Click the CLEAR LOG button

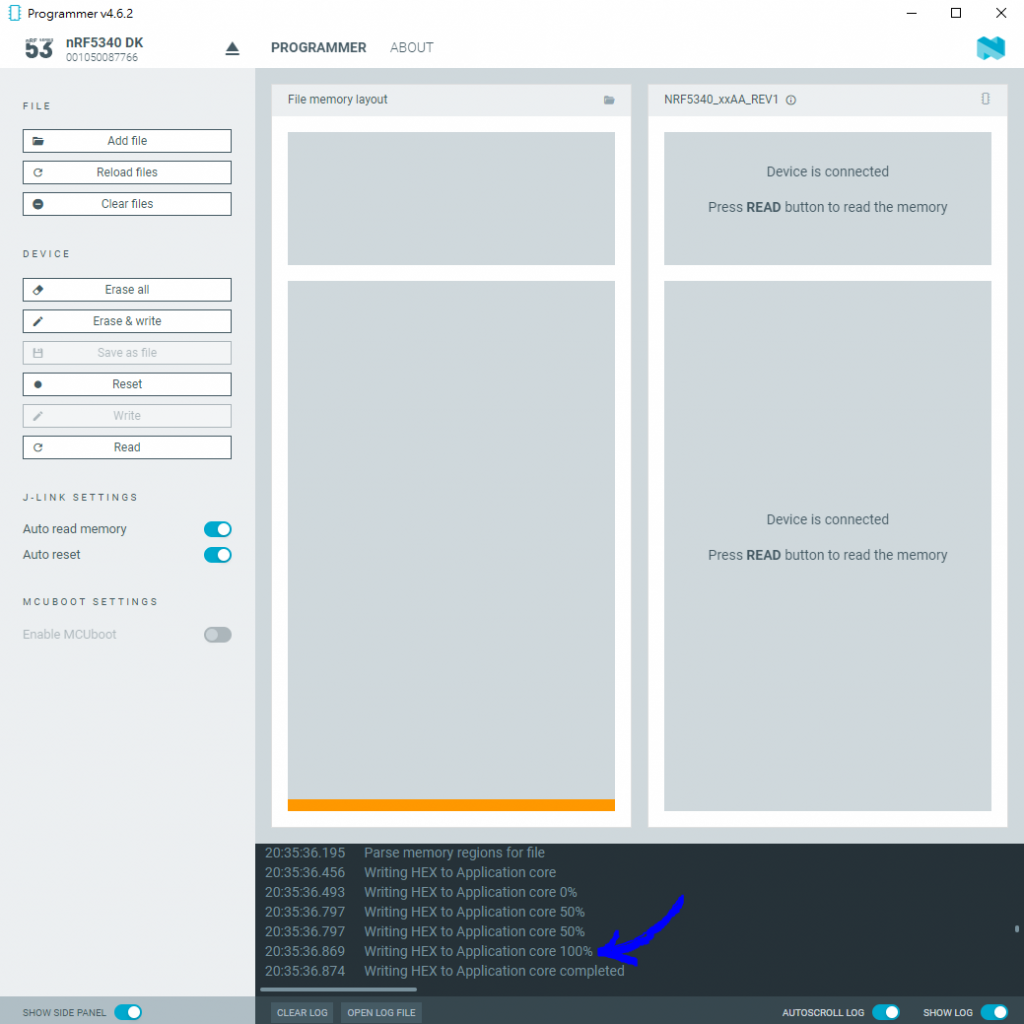[x=302, y=1013]
